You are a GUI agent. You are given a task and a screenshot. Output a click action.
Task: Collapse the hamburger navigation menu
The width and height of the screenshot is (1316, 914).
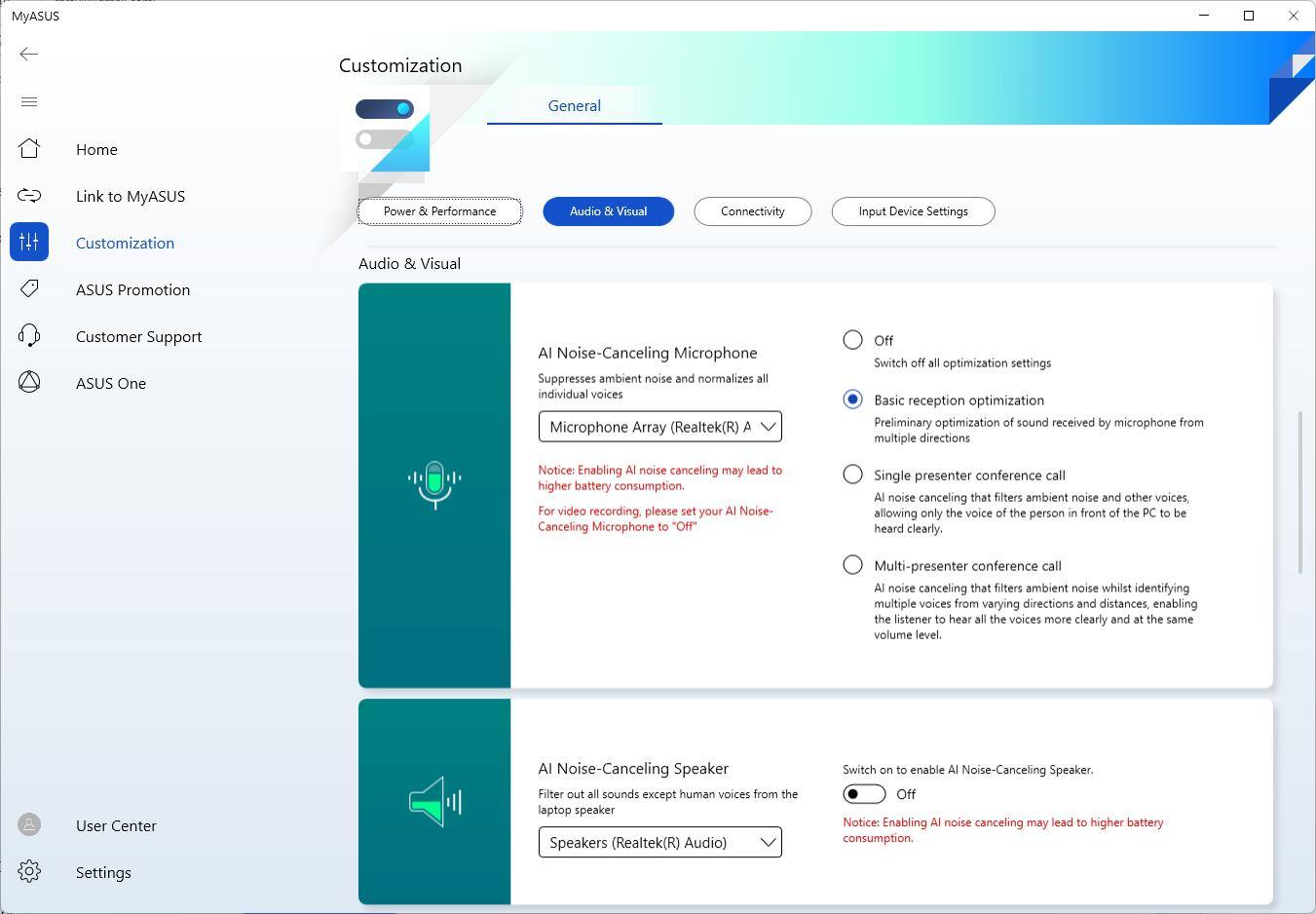[29, 102]
